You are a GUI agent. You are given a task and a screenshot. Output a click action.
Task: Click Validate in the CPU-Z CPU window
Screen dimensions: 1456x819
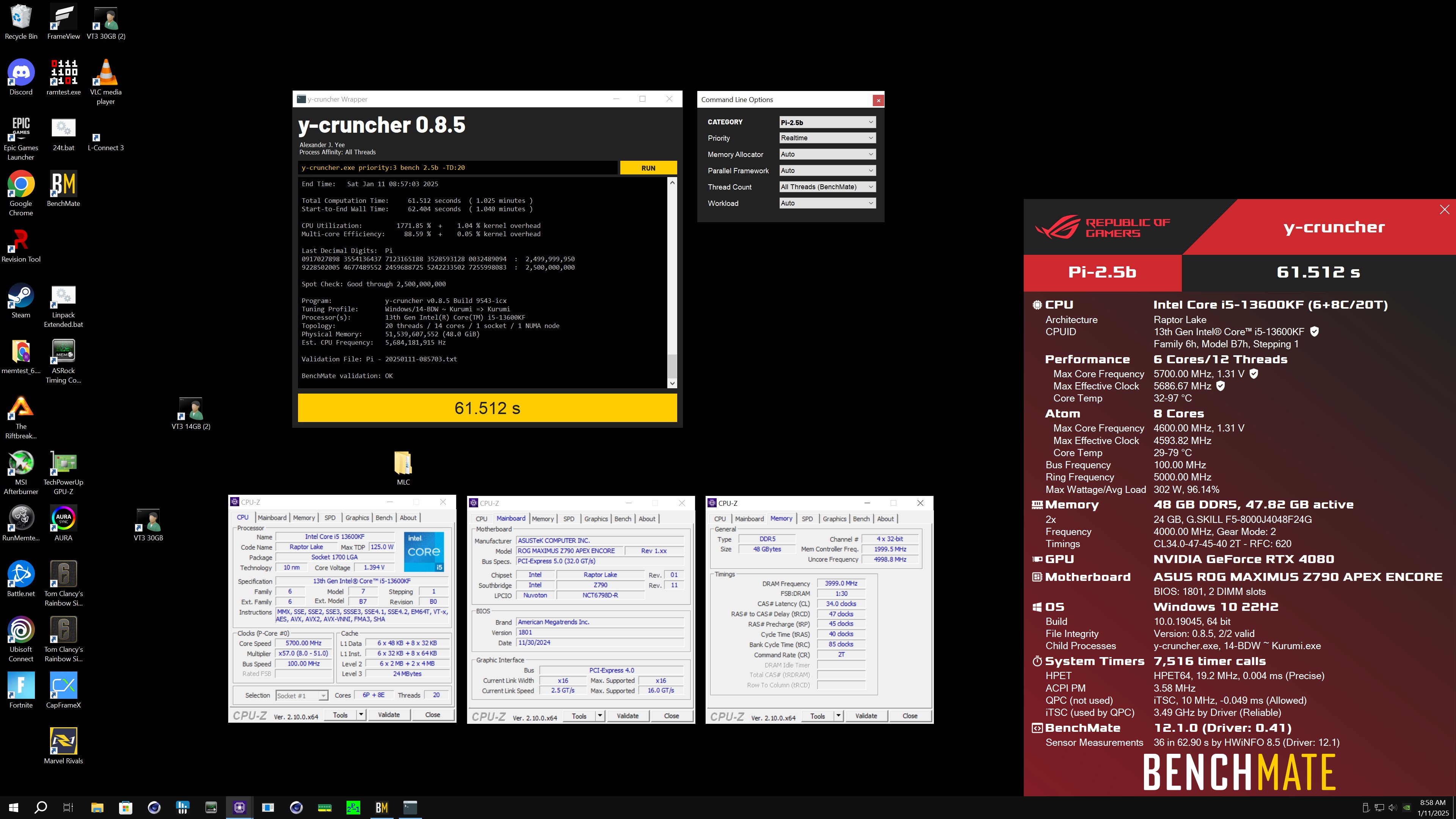pyautogui.click(x=389, y=715)
